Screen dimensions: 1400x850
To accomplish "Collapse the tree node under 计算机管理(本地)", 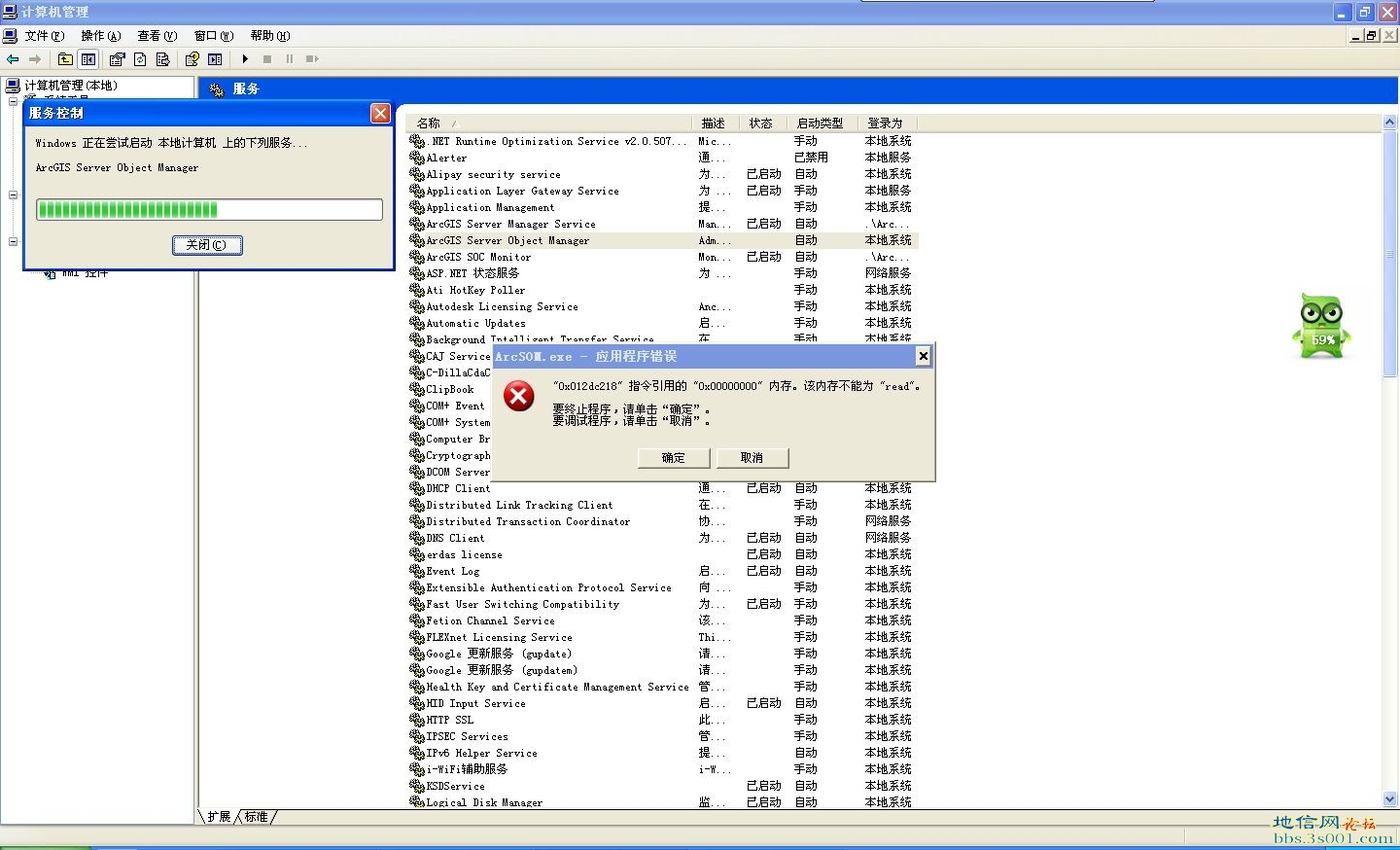I will (13, 101).
